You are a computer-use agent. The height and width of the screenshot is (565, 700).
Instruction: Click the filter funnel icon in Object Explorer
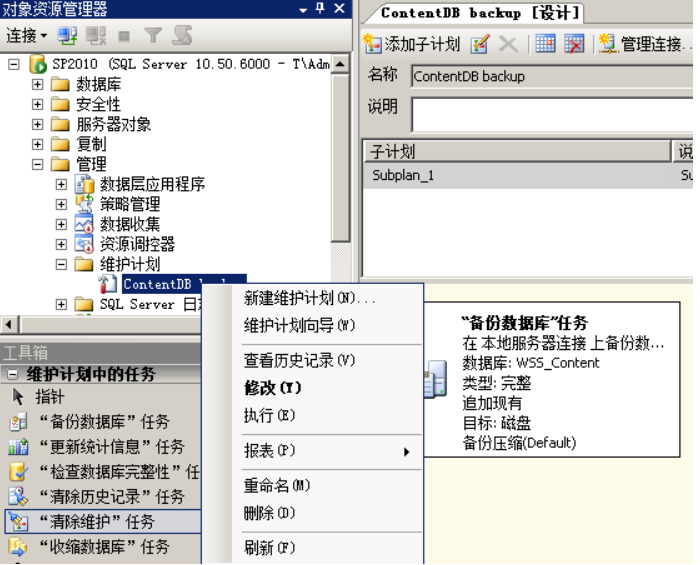pos(153,36)
